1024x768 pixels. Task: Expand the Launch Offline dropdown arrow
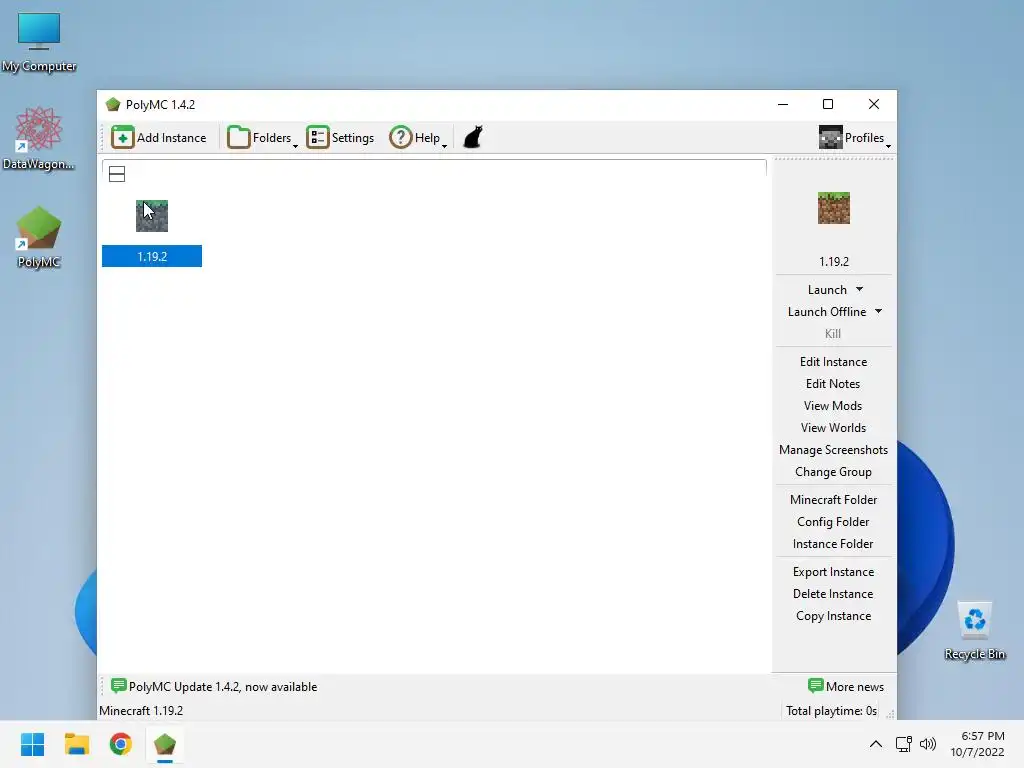click(x=878, y=312)
